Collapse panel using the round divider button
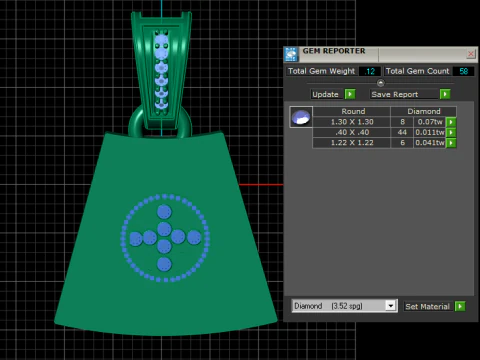 (380, 83)
